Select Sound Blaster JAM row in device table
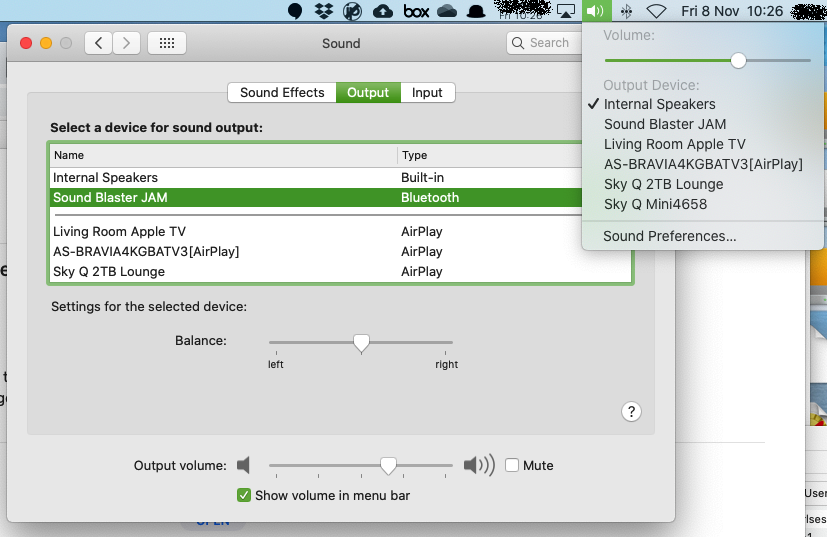This screenshot has width=827, height=537. pyautogui.click(x=316, y=198)
